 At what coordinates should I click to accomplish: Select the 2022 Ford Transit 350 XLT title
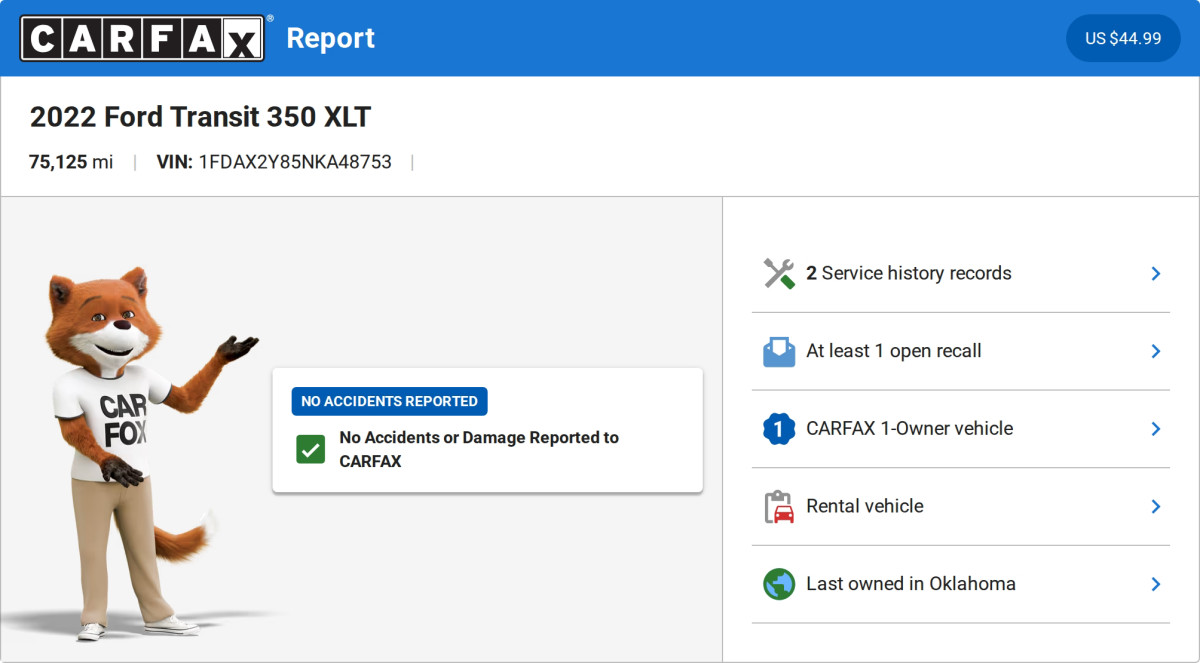pos(200,117)
